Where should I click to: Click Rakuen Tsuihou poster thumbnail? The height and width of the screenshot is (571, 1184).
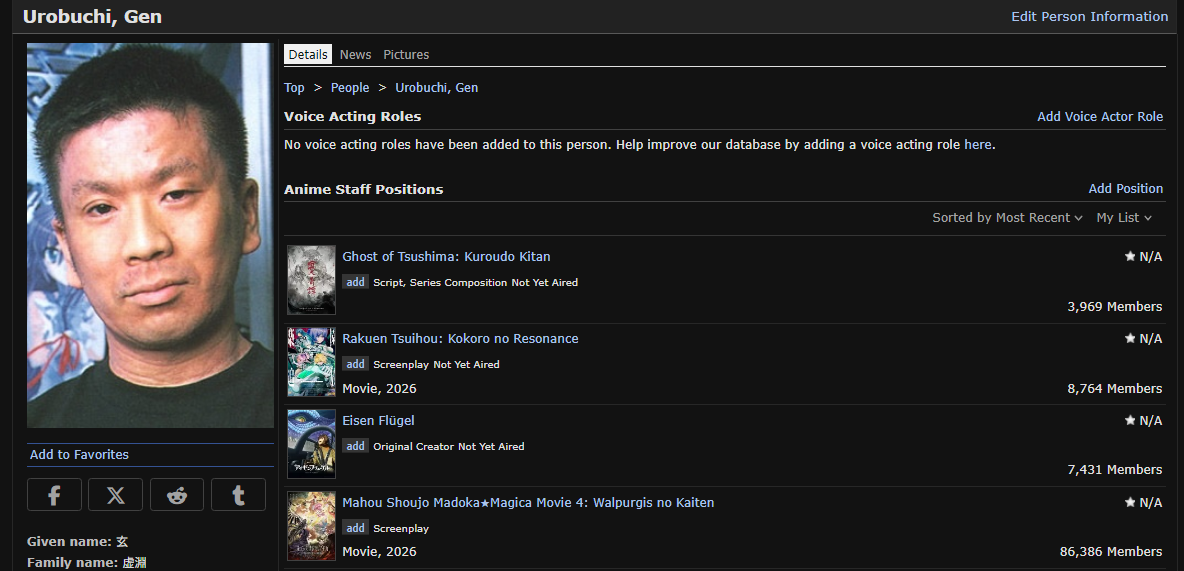coord(311,362)
